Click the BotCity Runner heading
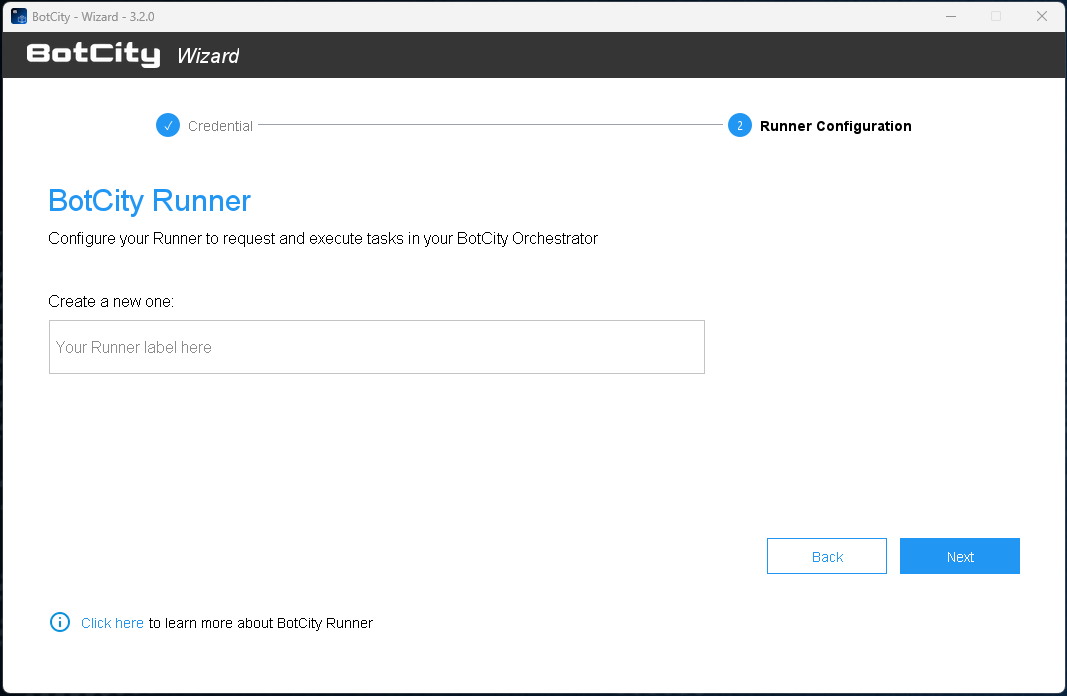 [x=149, y=201]
